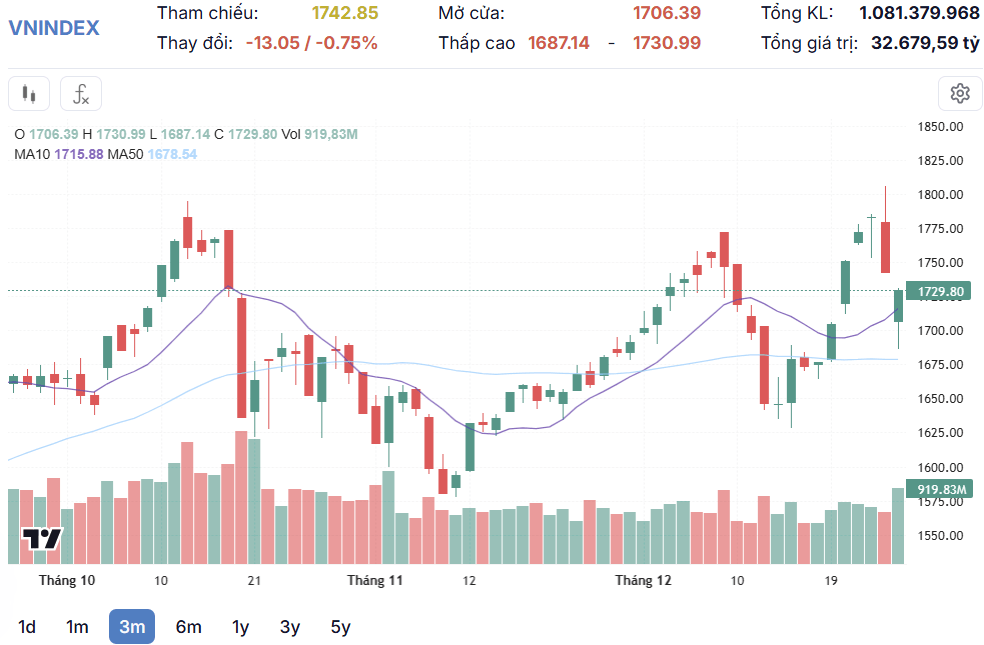The width and height of the screenshot is (984, 645).
Task: Select the 1d time range
Action: pyautogui.click(x=26, y=626)
